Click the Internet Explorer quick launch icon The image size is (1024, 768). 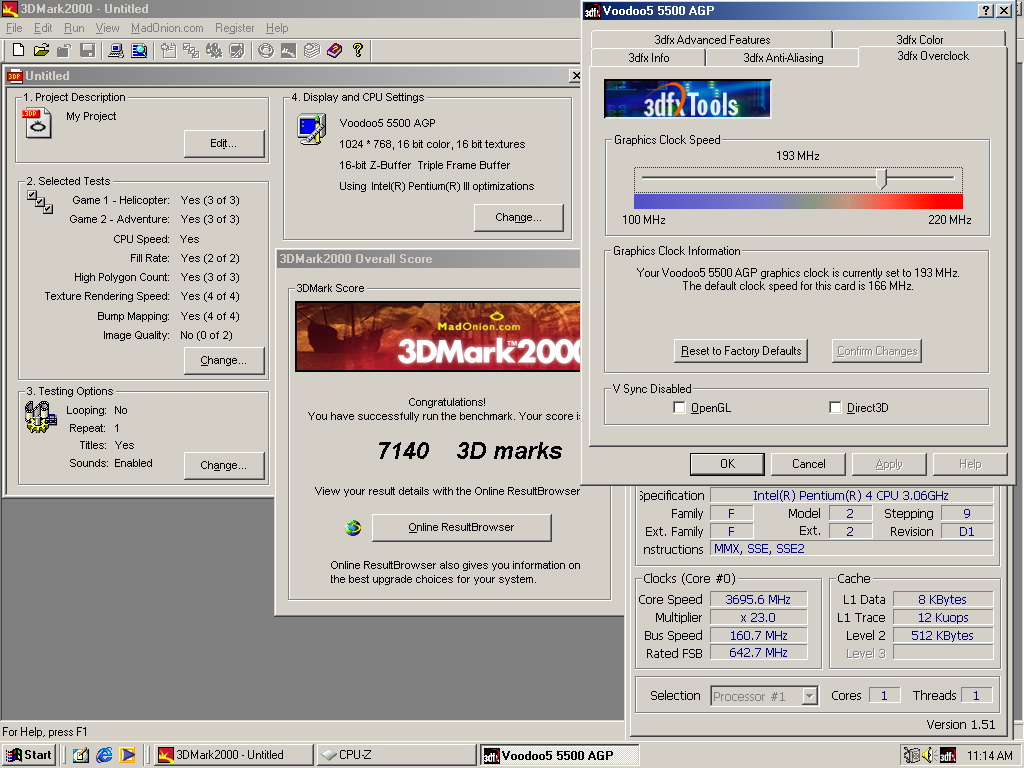(x=104, y=755)
